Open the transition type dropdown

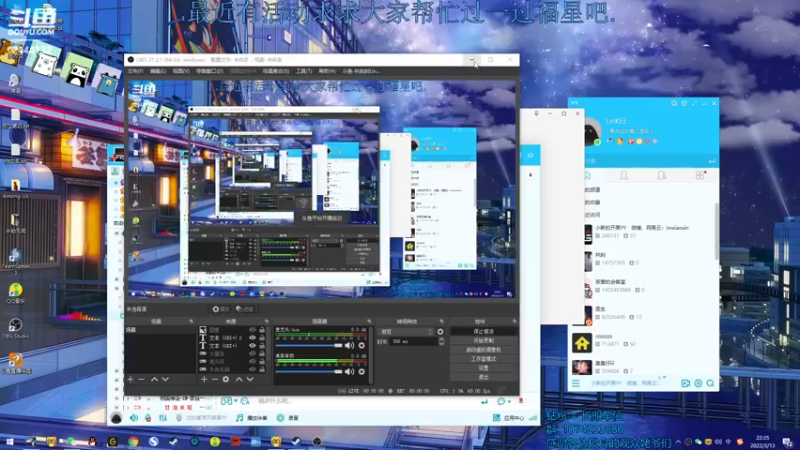click(407, 332)
